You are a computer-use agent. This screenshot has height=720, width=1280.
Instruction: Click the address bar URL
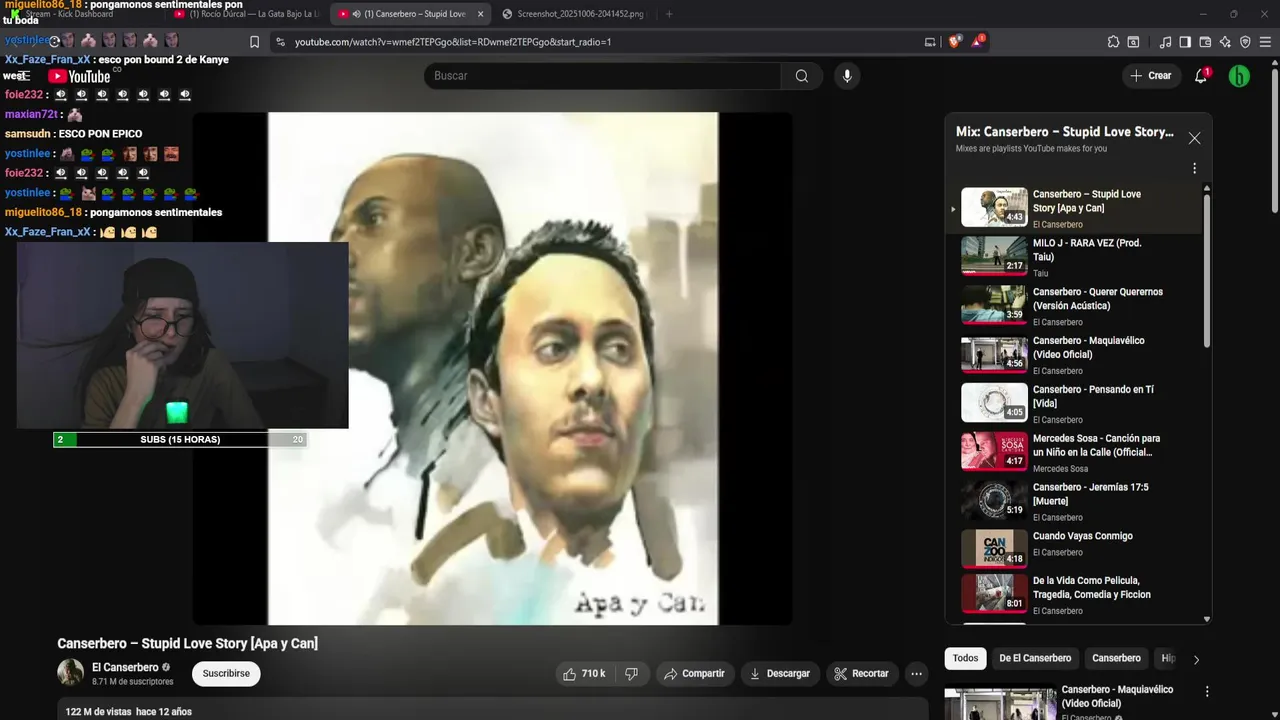[x=453, y=42]
